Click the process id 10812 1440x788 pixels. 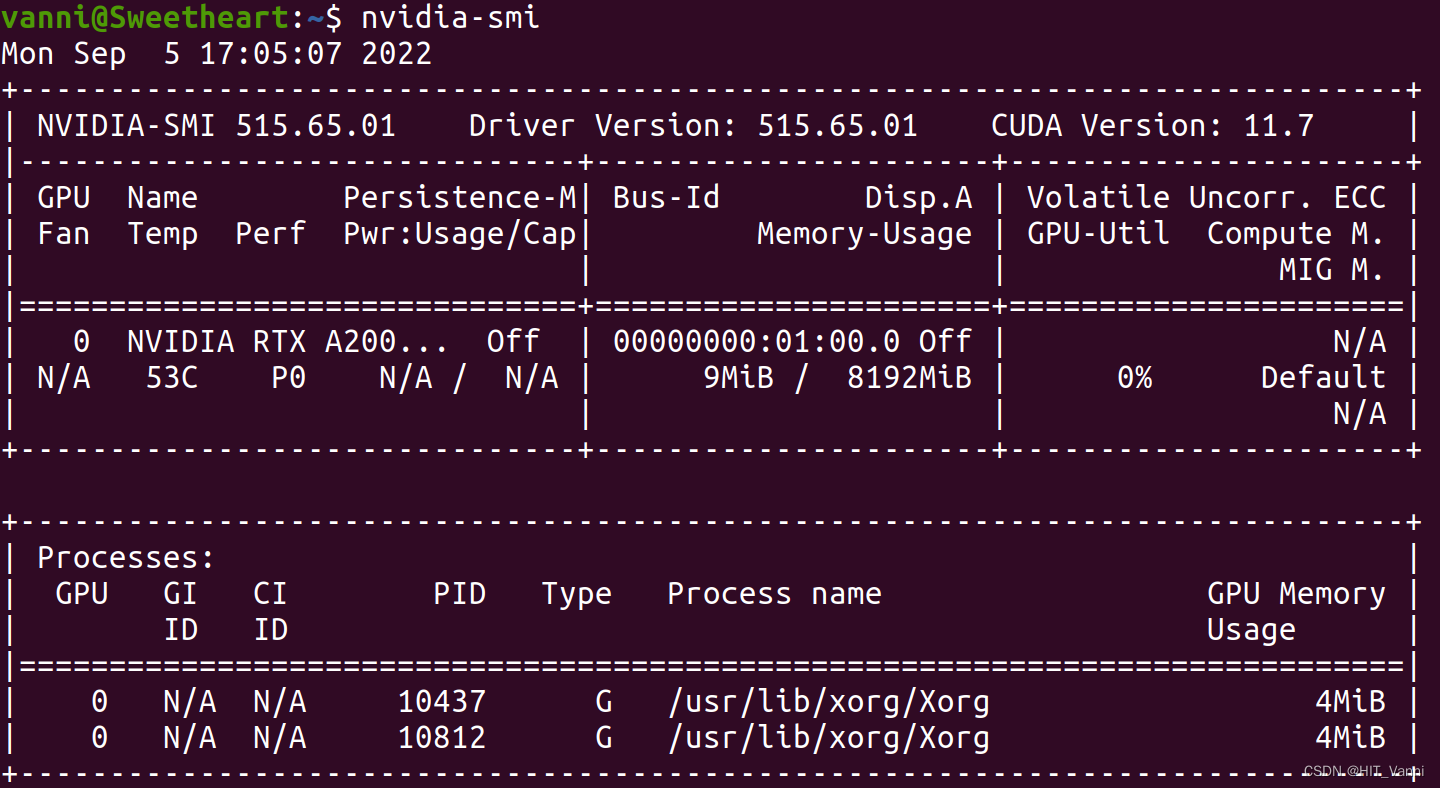click(x=442, y=737)
